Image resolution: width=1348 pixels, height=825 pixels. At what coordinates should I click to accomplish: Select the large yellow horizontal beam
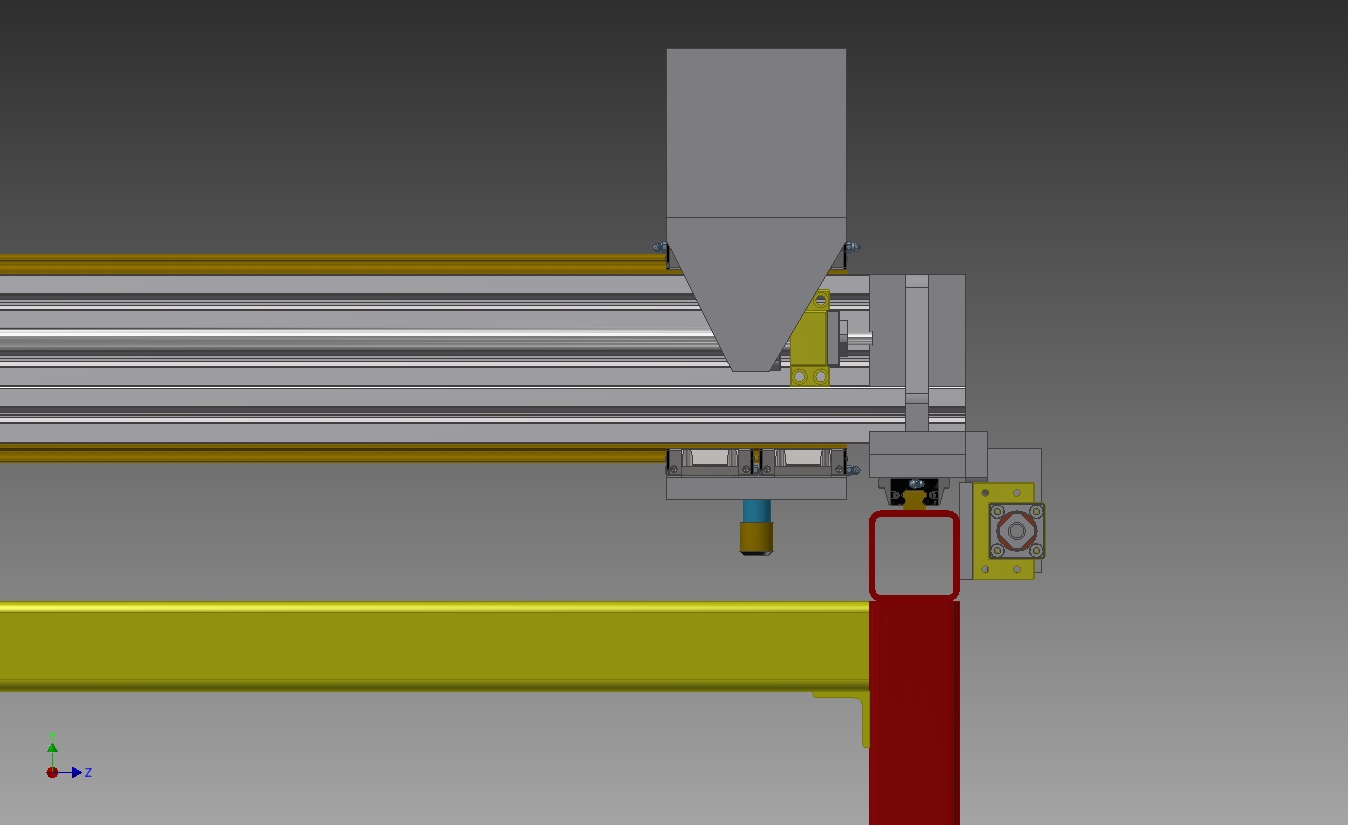click(x=430, y=645)
